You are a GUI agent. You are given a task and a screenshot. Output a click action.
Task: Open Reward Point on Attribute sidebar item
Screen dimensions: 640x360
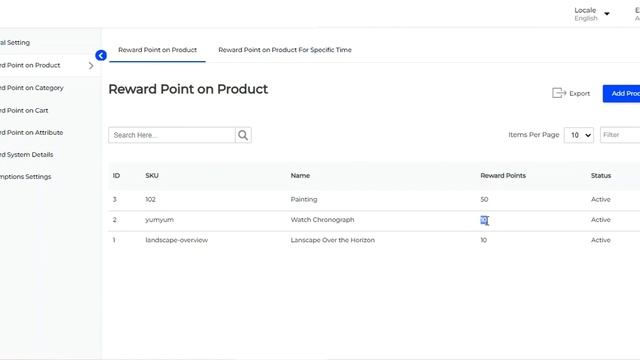pos(31,133)
